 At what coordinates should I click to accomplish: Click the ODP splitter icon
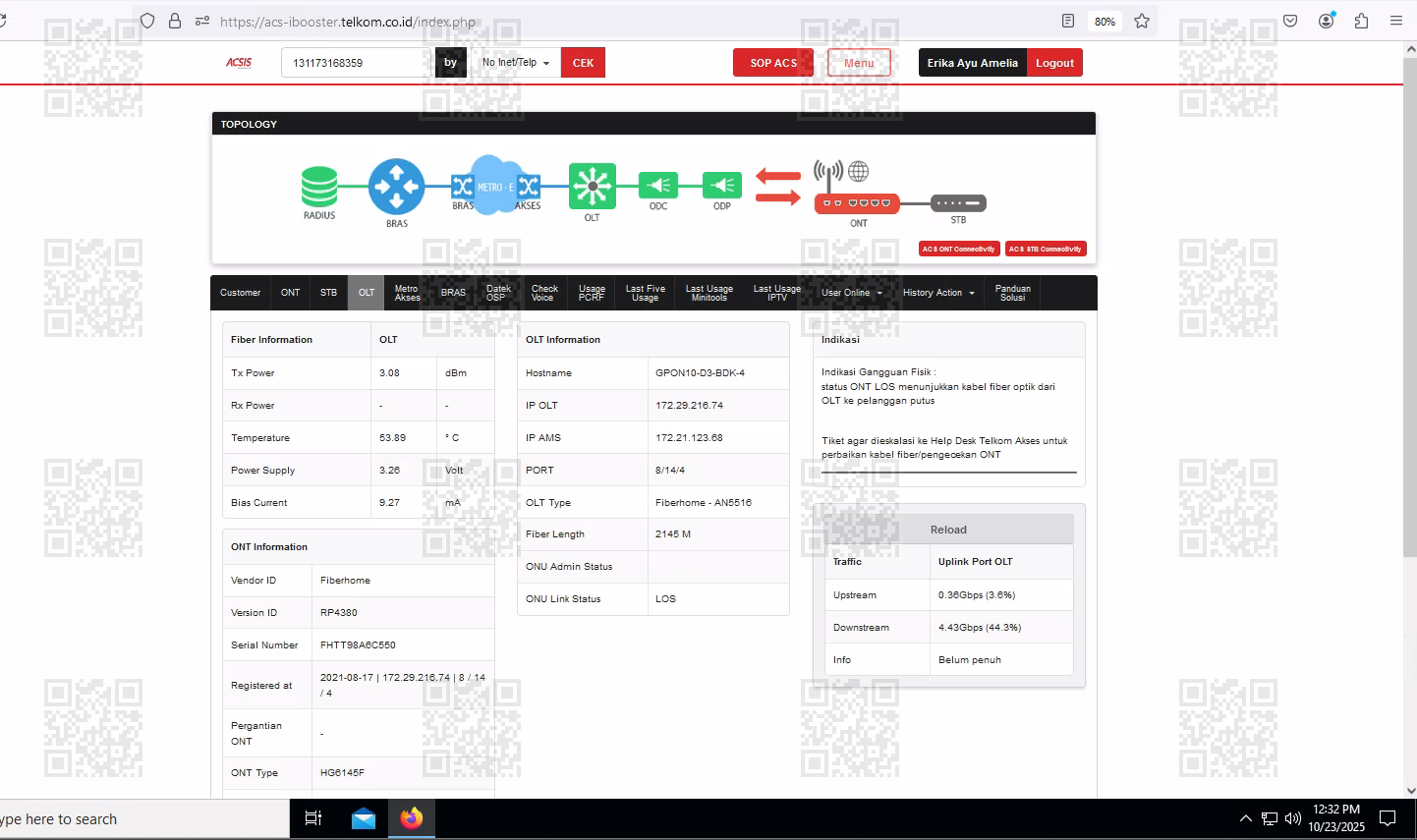coord(722,185)
